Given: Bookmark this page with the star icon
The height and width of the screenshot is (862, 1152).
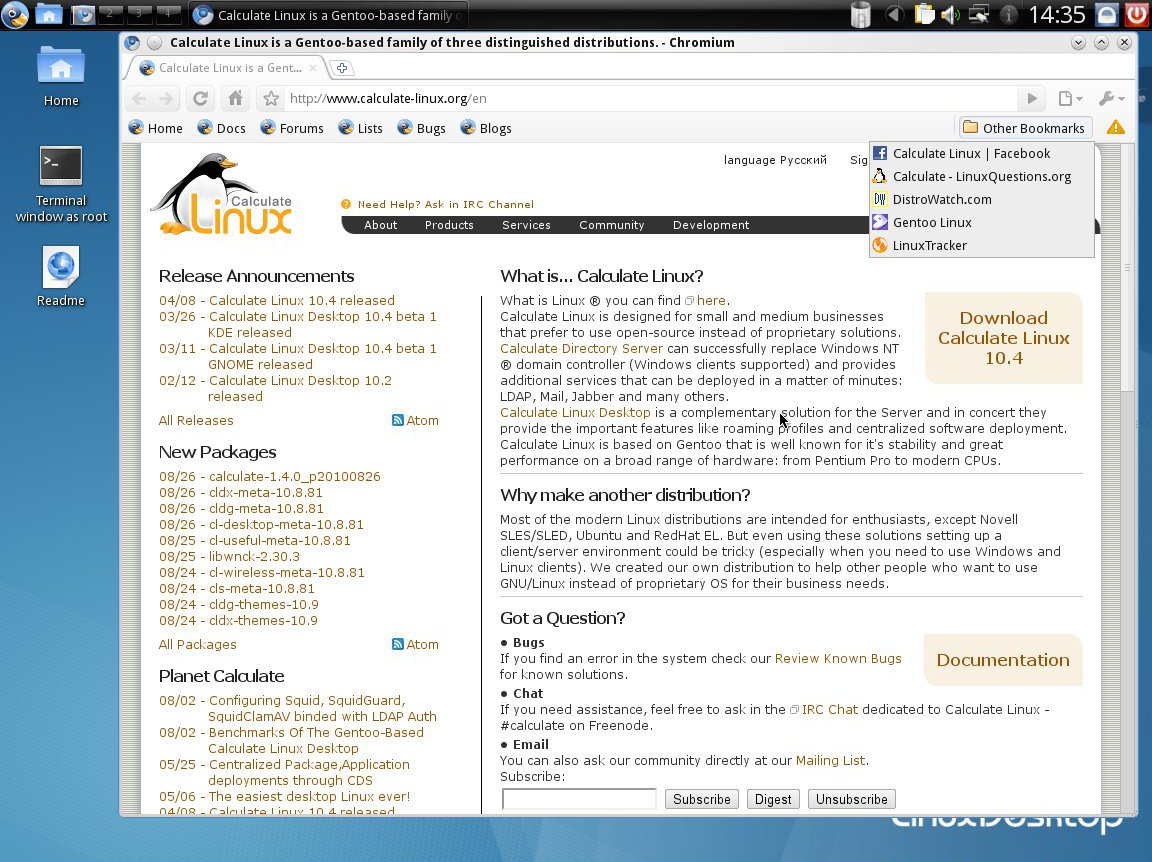Looking at the screenshot, I should [x=270, y=98].
